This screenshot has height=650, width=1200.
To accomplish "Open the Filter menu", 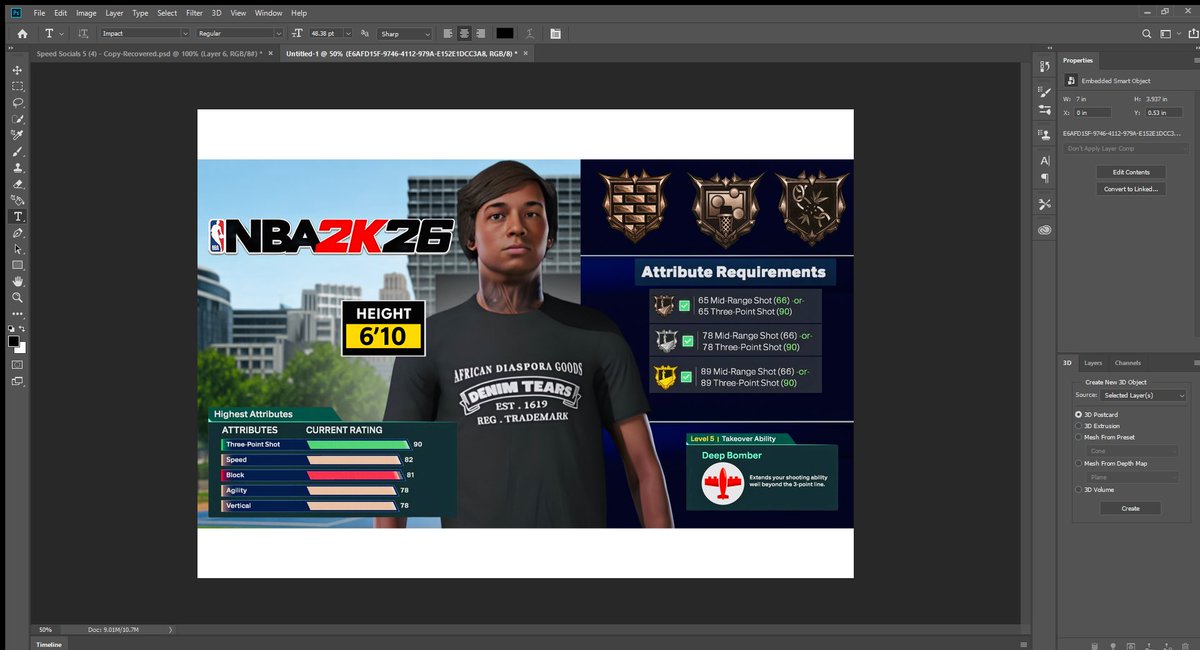I will pos(194,13).
